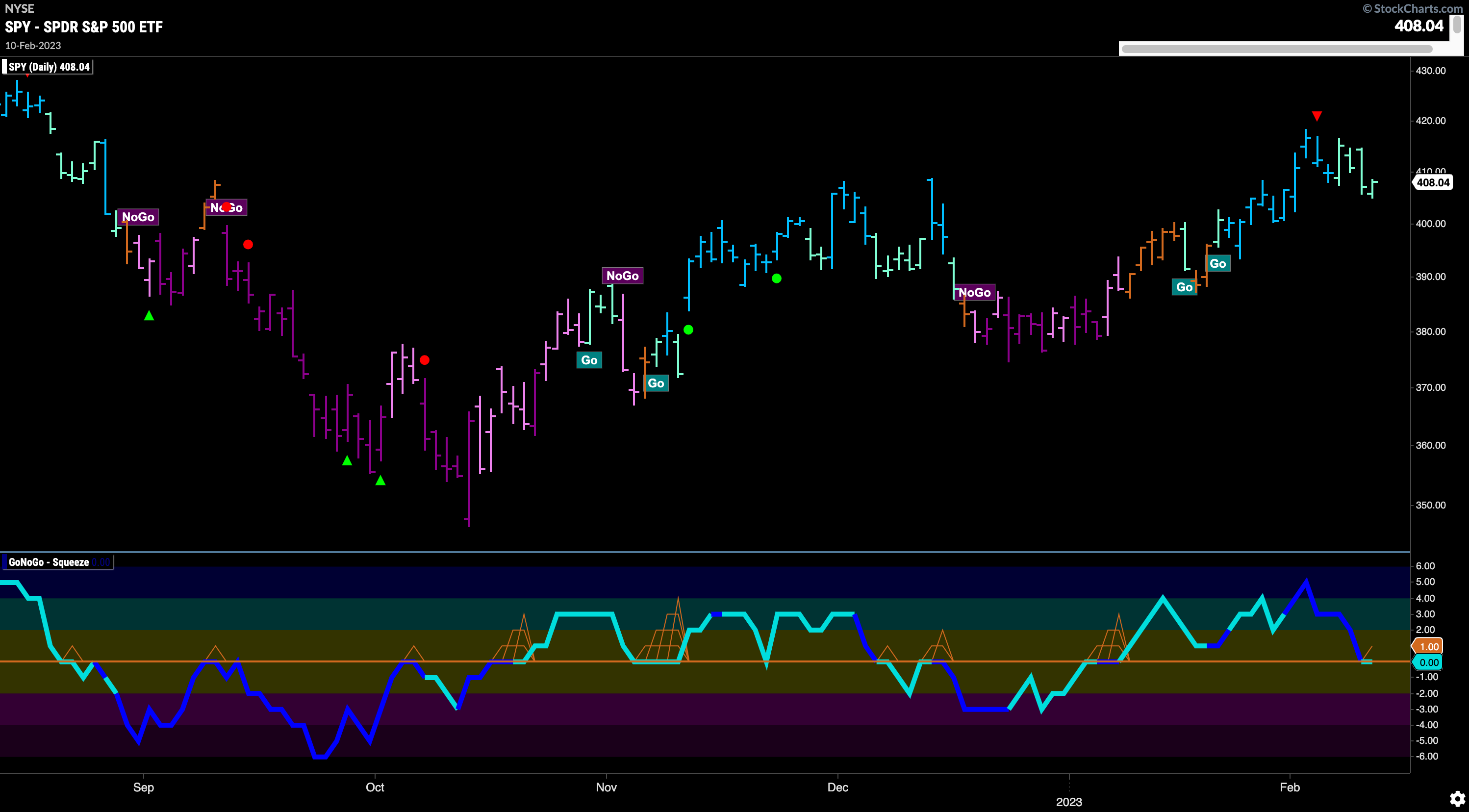The height and width of the screenshot is (812, 1469).
Task: Select green up-triangle marker just after October start
Action: tap(380, 480)
